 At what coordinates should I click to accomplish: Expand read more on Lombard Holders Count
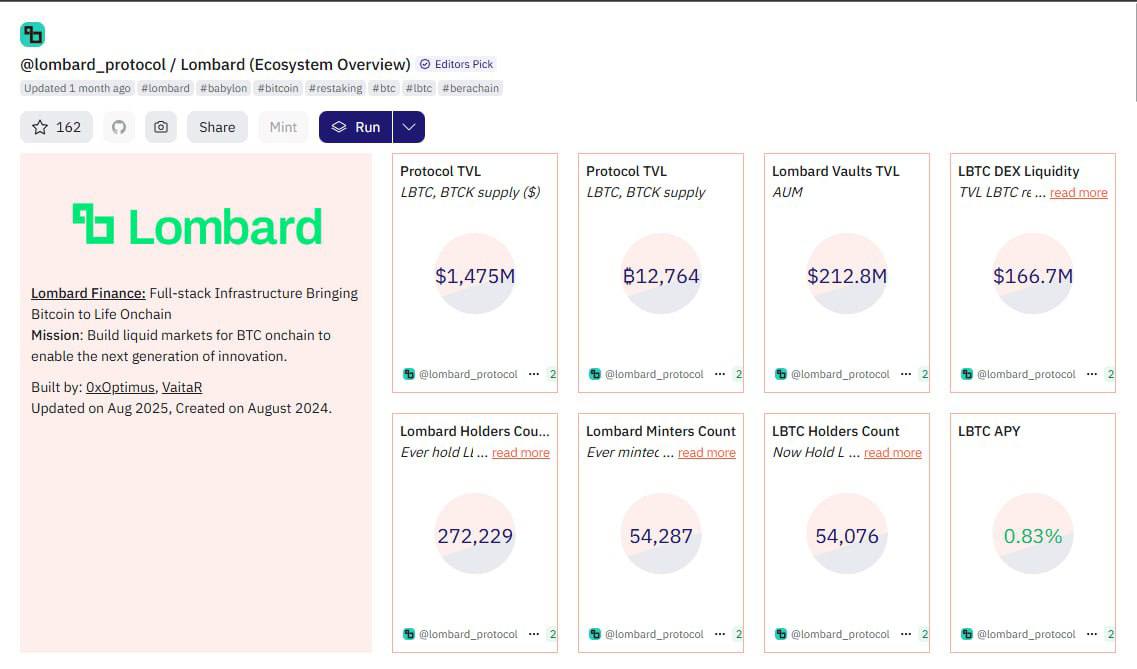coord(520,453)
